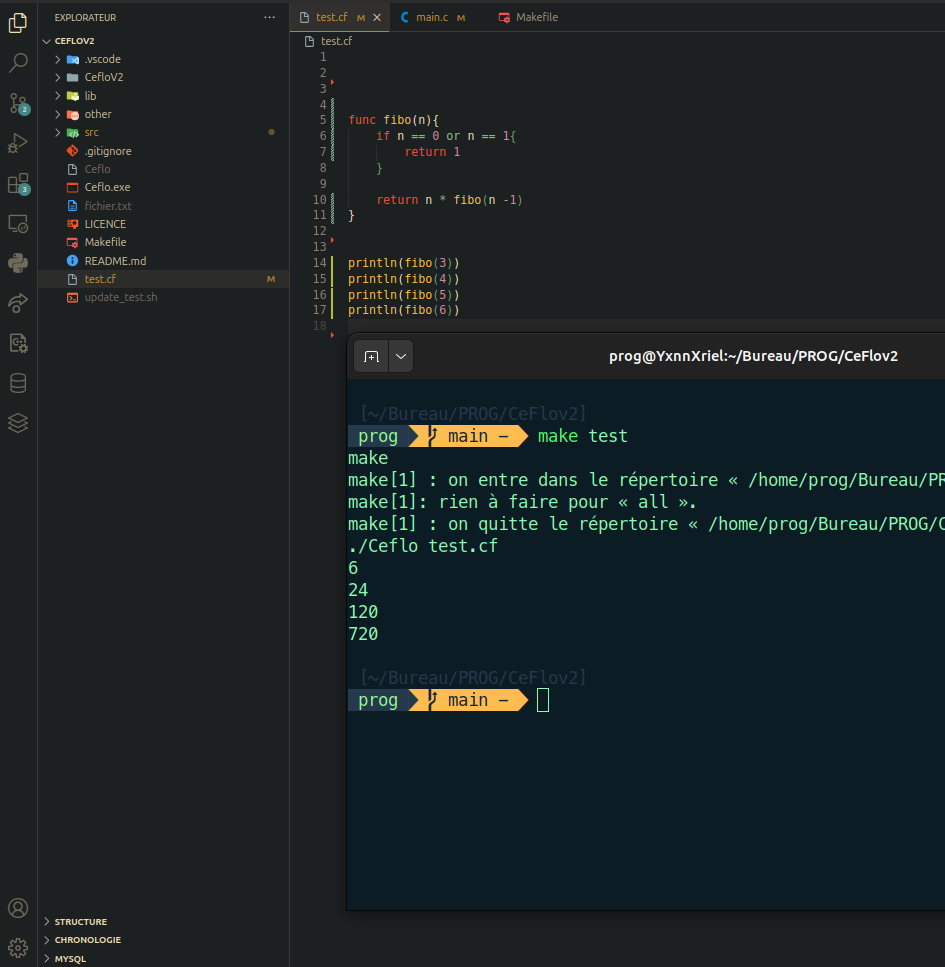Screen dimensions: 945x967
Task: Expand the other folder
Action: pyautogui.click(x=57, y=114)
